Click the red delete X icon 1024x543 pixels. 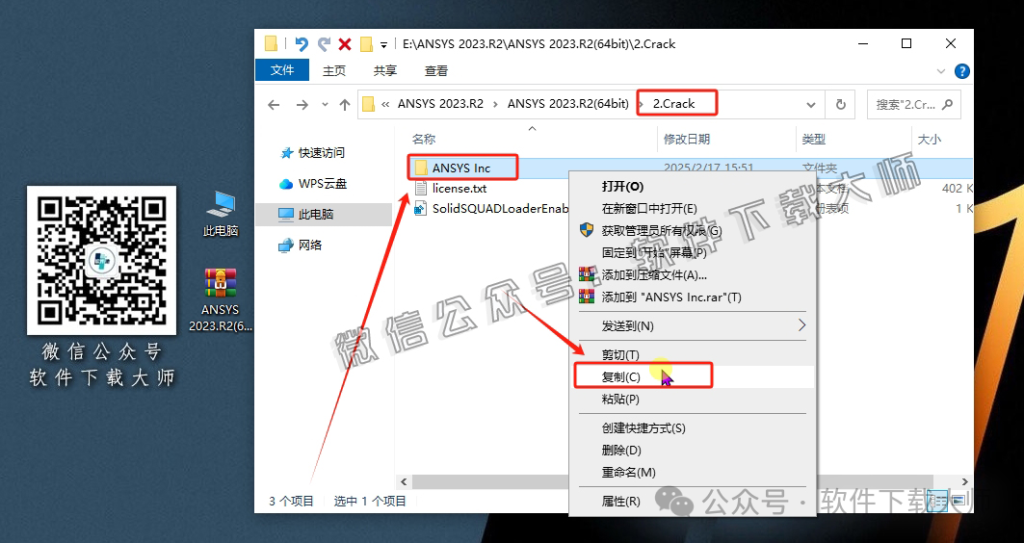point(345,44)
